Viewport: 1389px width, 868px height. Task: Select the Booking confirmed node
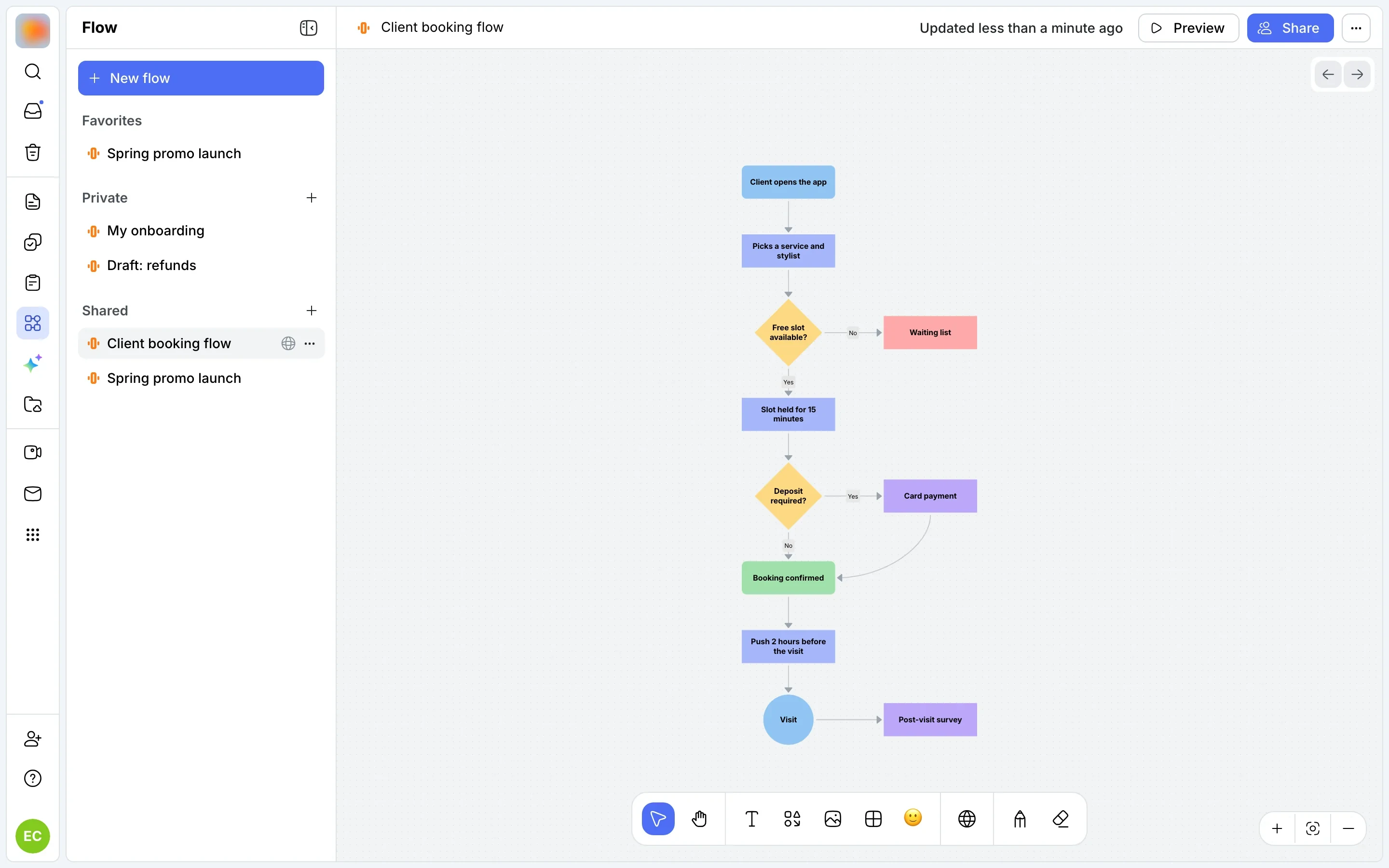788,578
